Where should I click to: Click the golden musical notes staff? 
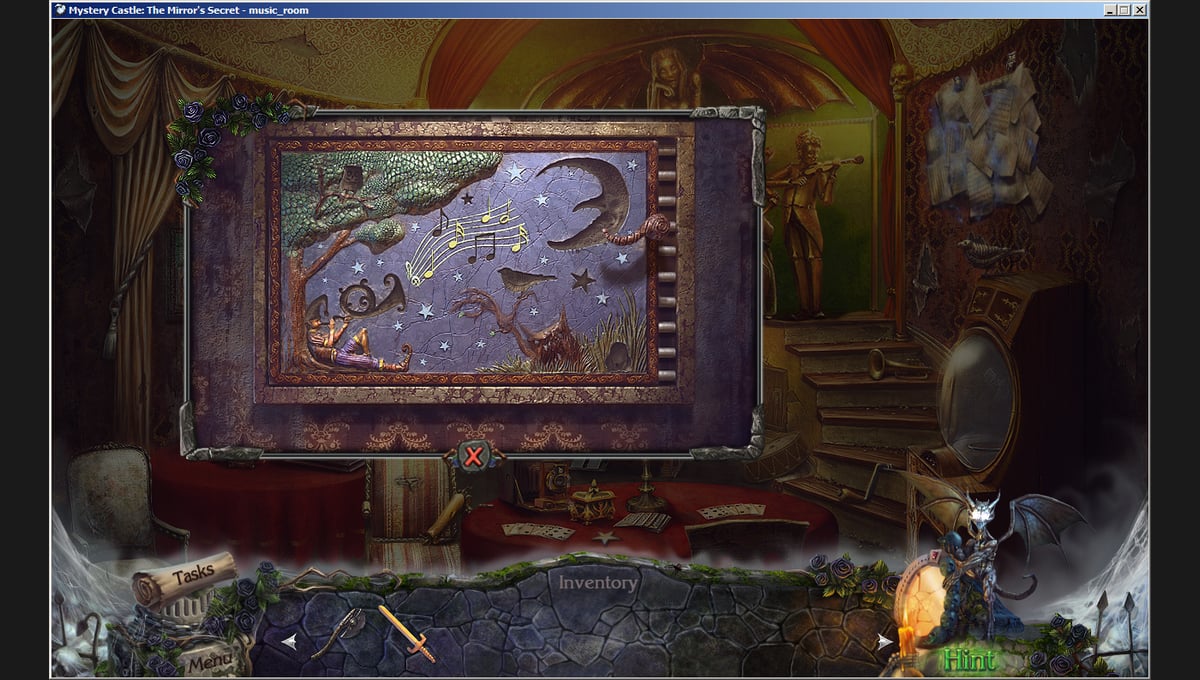pos(466,241)
